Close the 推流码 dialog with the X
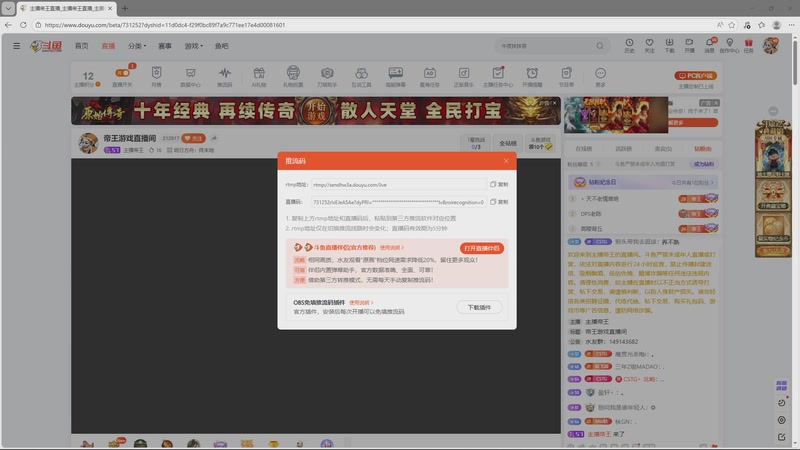This screenshot has height=450, width=800. tap(506, 161)
